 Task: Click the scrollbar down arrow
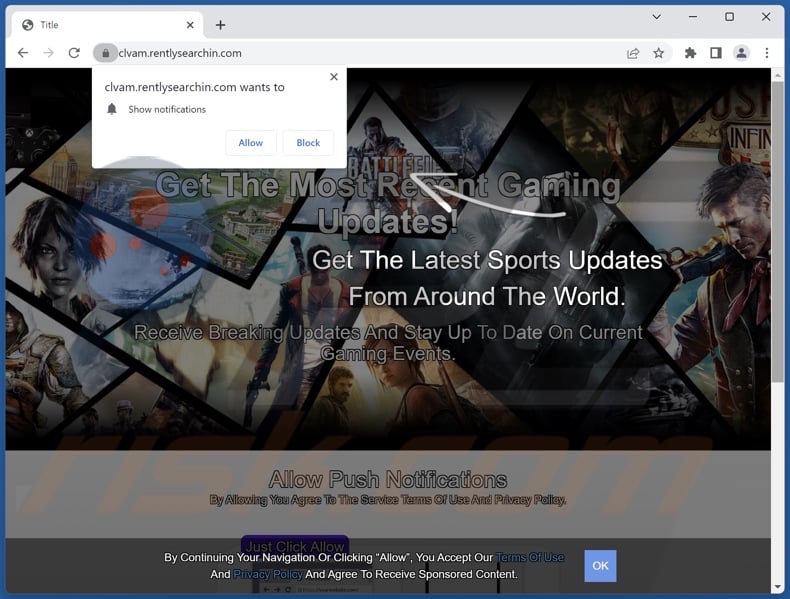(x=777, y=587)
